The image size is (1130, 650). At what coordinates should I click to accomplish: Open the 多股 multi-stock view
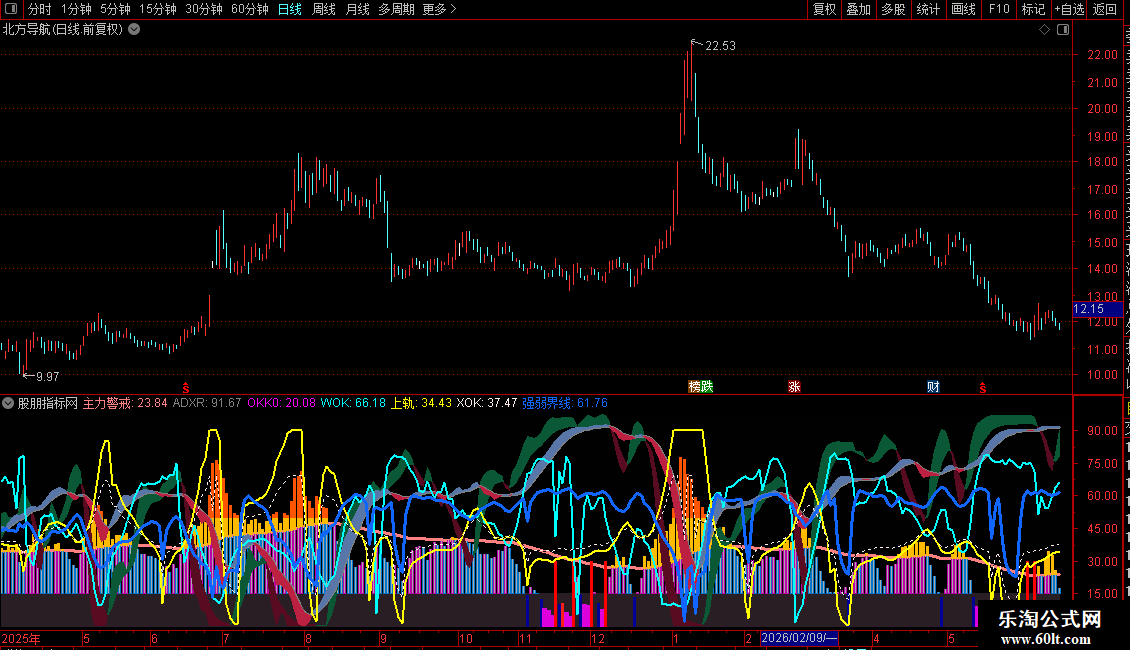[x=893, y=9]
